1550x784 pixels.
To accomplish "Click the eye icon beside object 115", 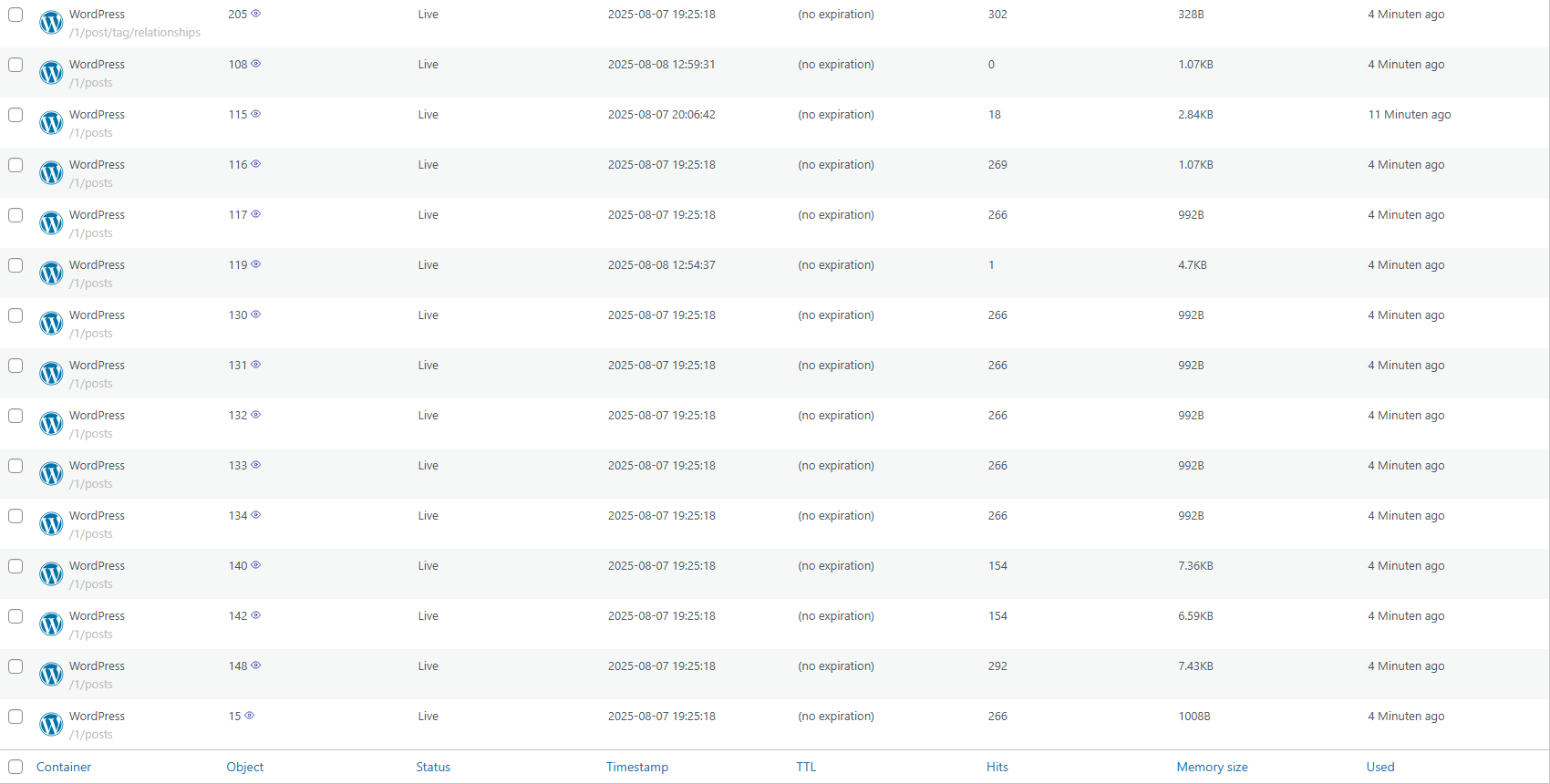I will 256,114.
